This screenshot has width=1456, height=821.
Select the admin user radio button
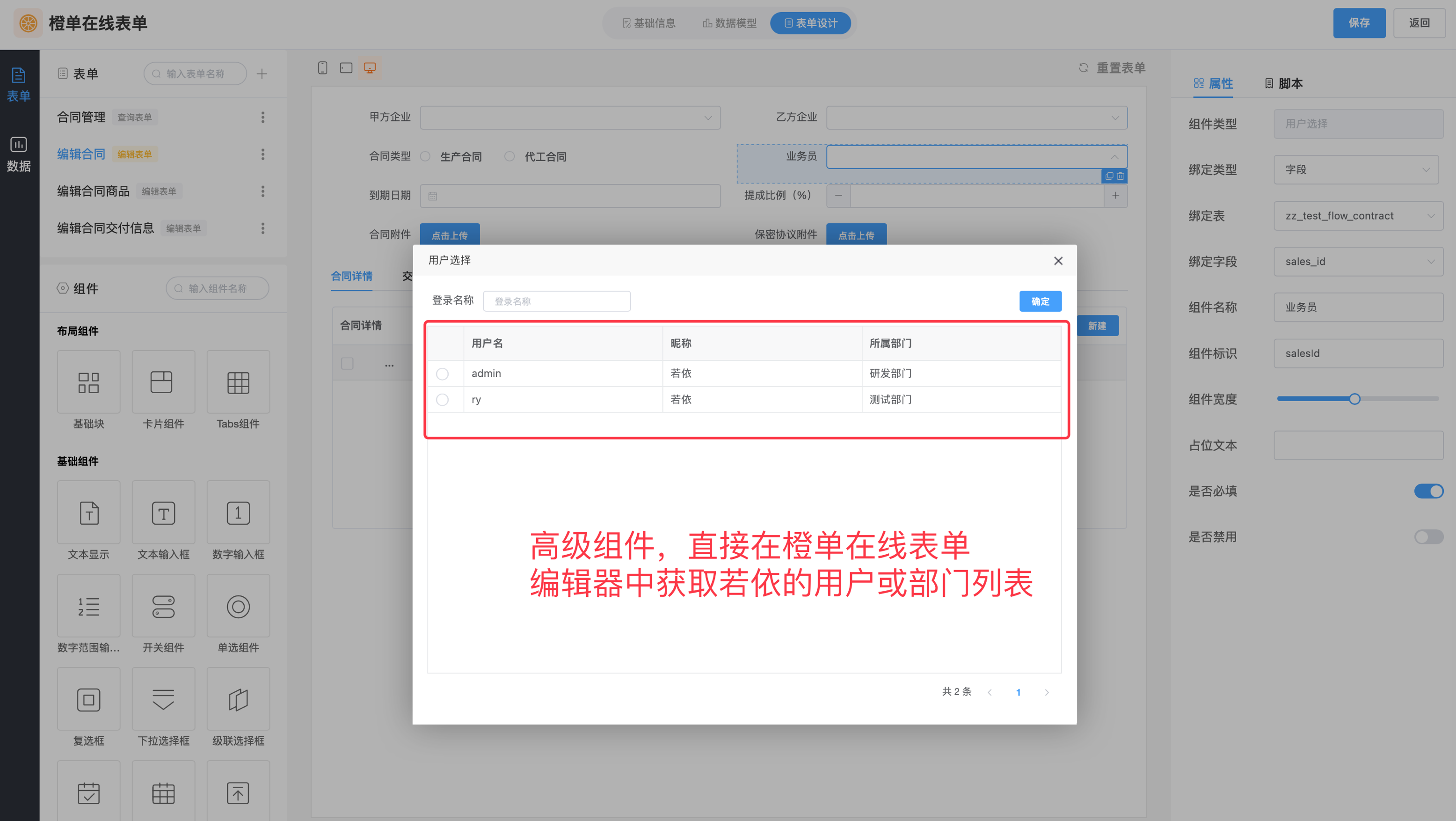(443, 374)
